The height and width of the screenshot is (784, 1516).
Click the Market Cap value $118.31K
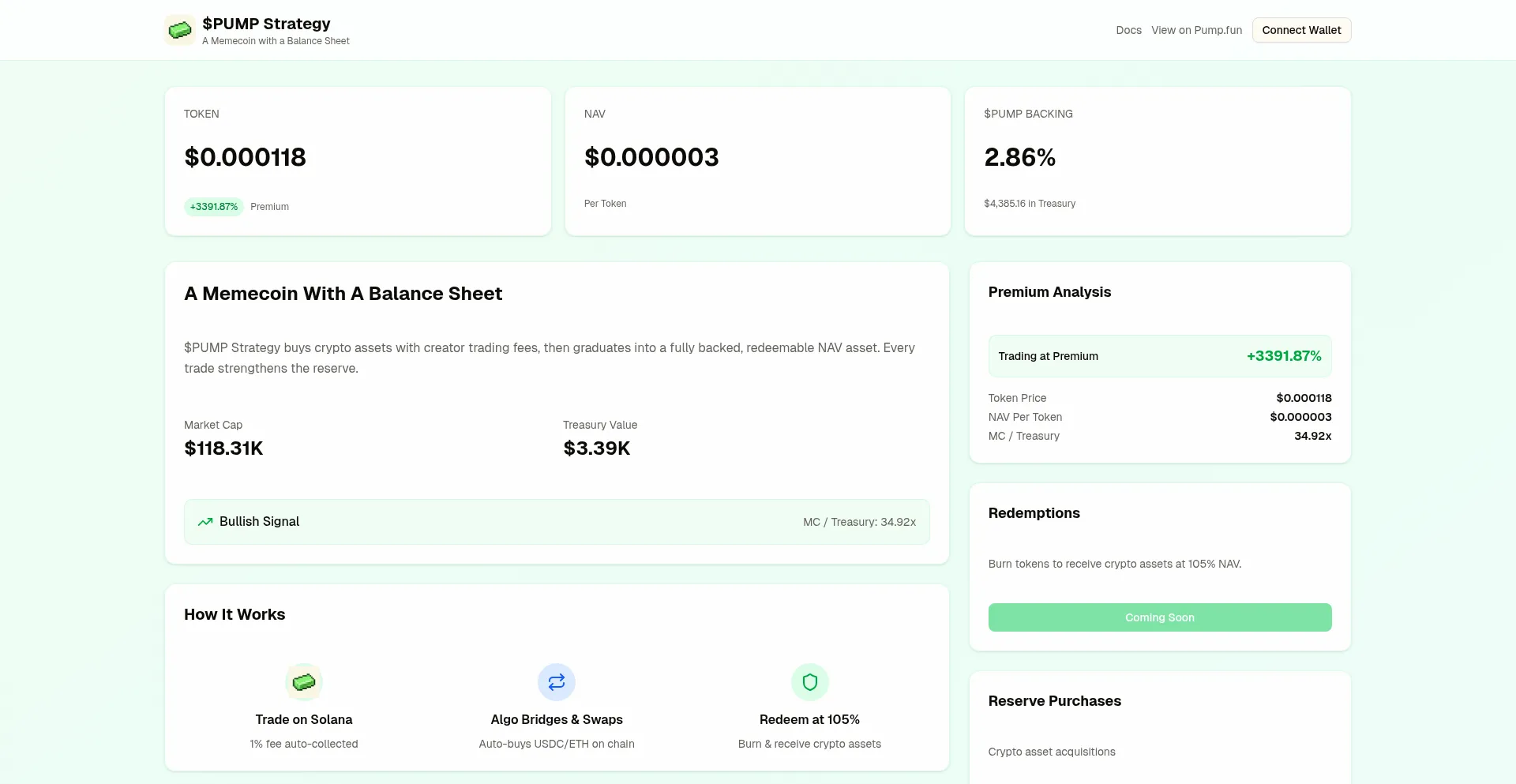(223, 448)
